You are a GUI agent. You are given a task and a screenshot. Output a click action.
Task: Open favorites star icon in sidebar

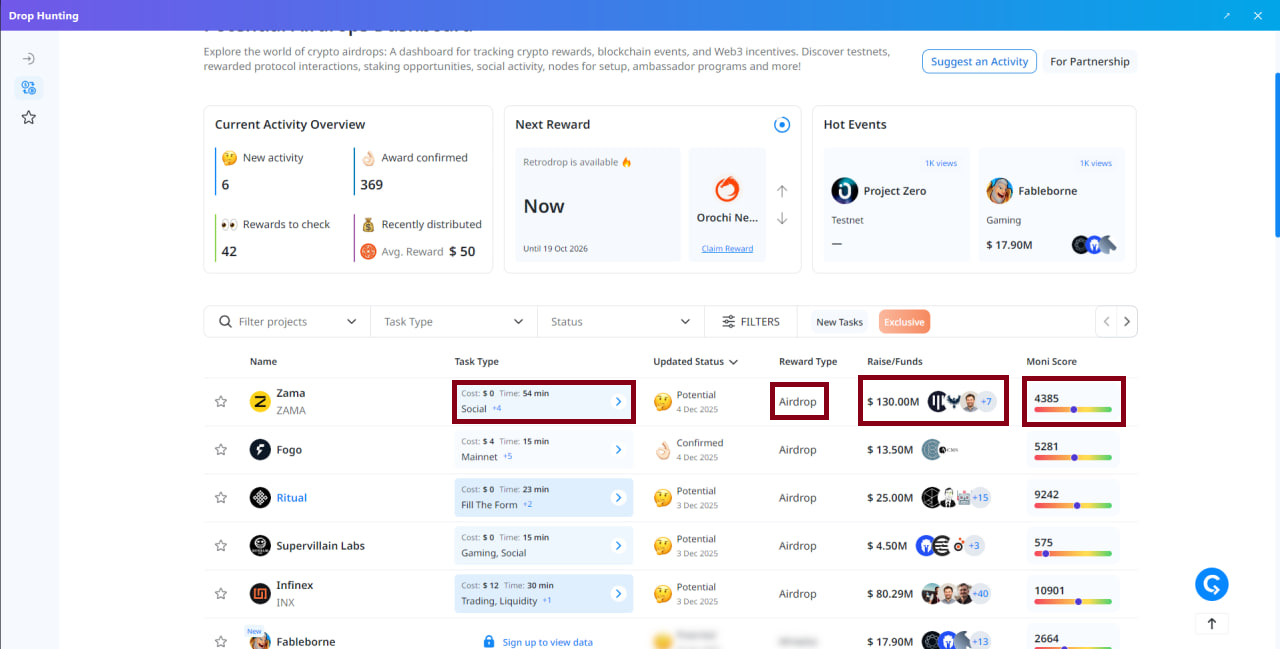click(x=29, y=118)
